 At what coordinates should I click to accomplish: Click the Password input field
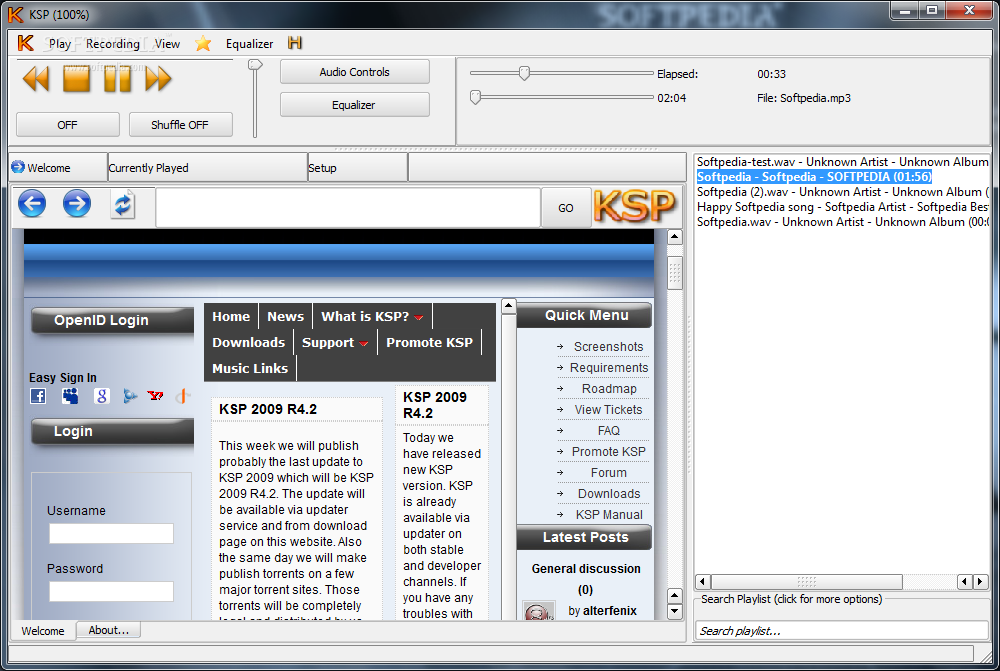coord(111,591)
